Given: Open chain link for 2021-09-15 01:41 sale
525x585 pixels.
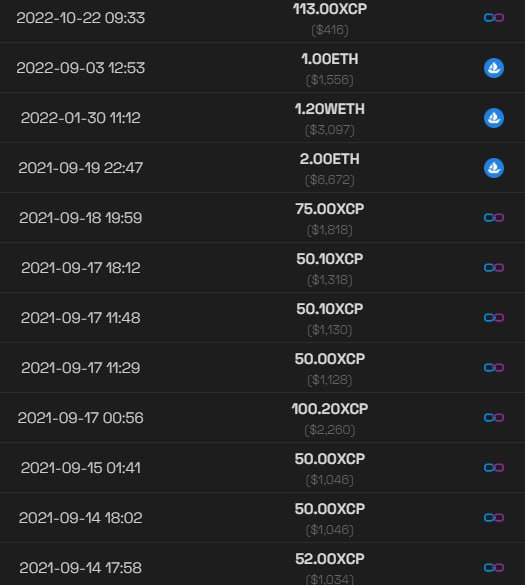Looking at the screenshot, I should [494, 467].
